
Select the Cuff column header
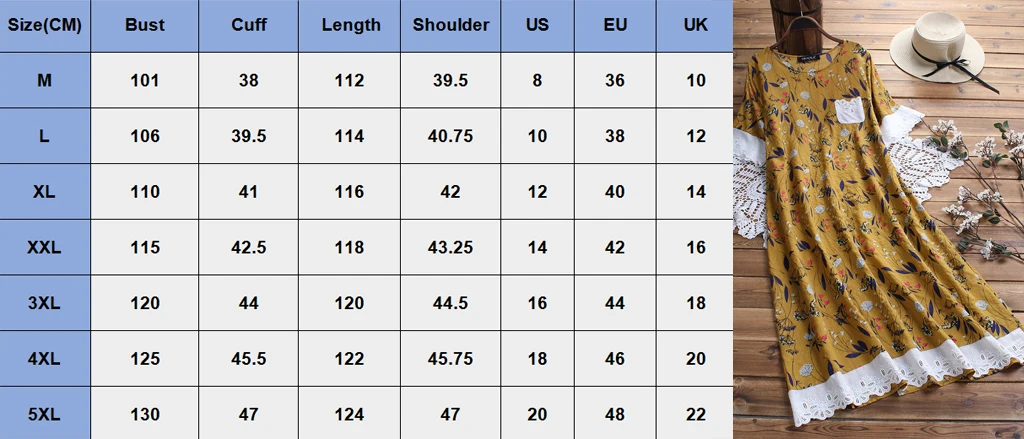(x=249, y=25)
